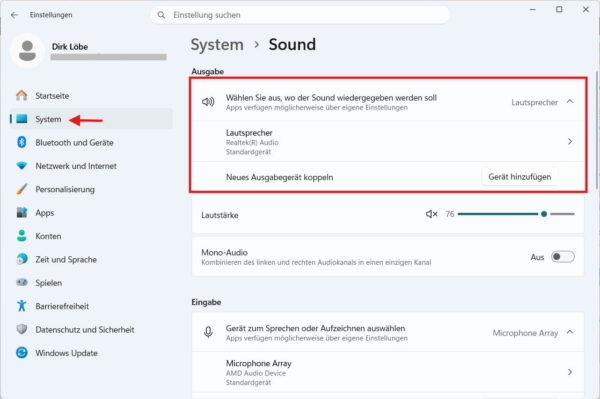The image size is (600, 399).
Task: Click the speaker icon in the output section
Action: [x=208, y=102]
